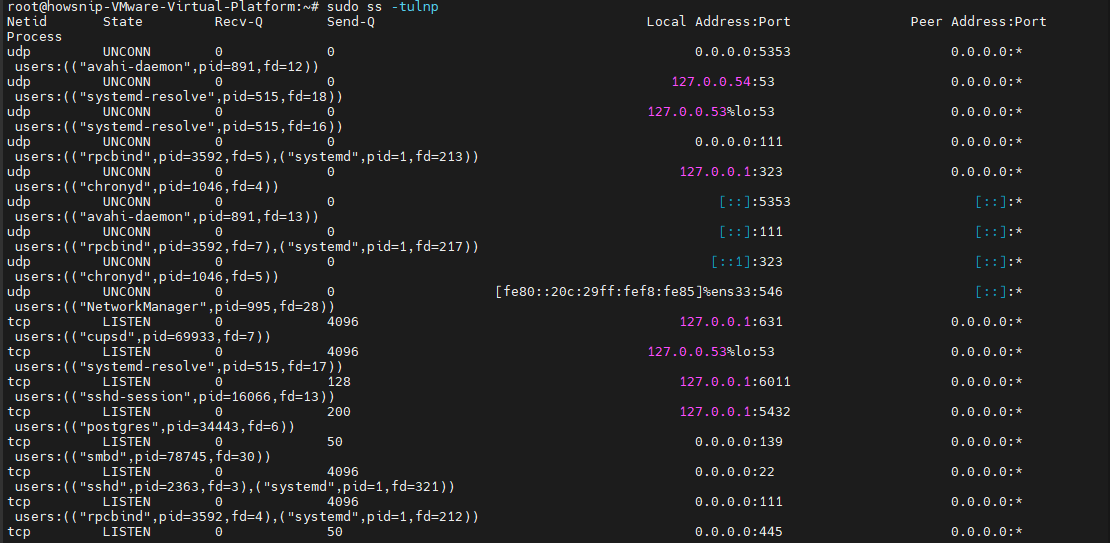Select the 'Send-Q' column header
Screen dimensions: 1110x543
(x=351, y=22)
